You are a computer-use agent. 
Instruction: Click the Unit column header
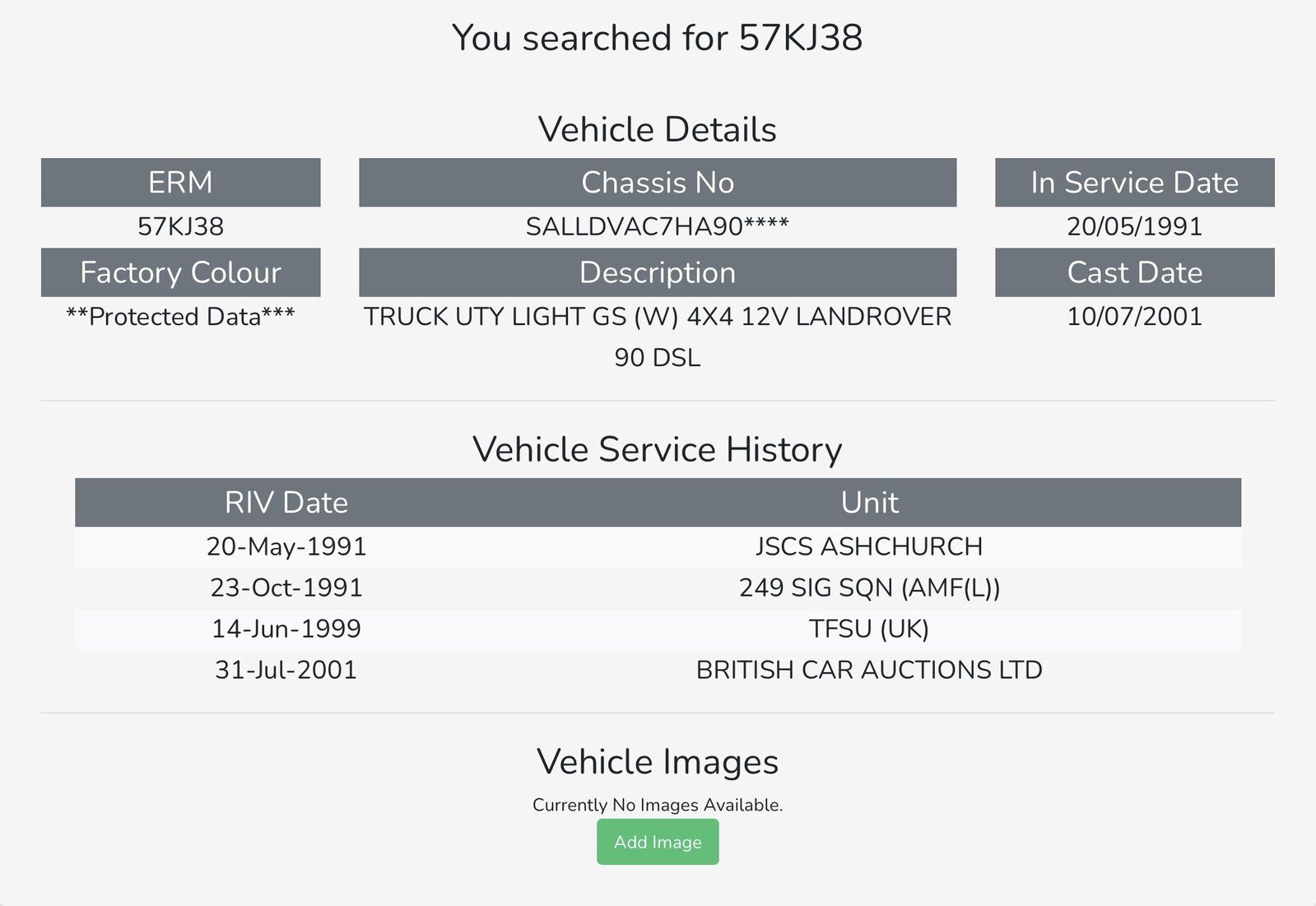coord(869,502)
